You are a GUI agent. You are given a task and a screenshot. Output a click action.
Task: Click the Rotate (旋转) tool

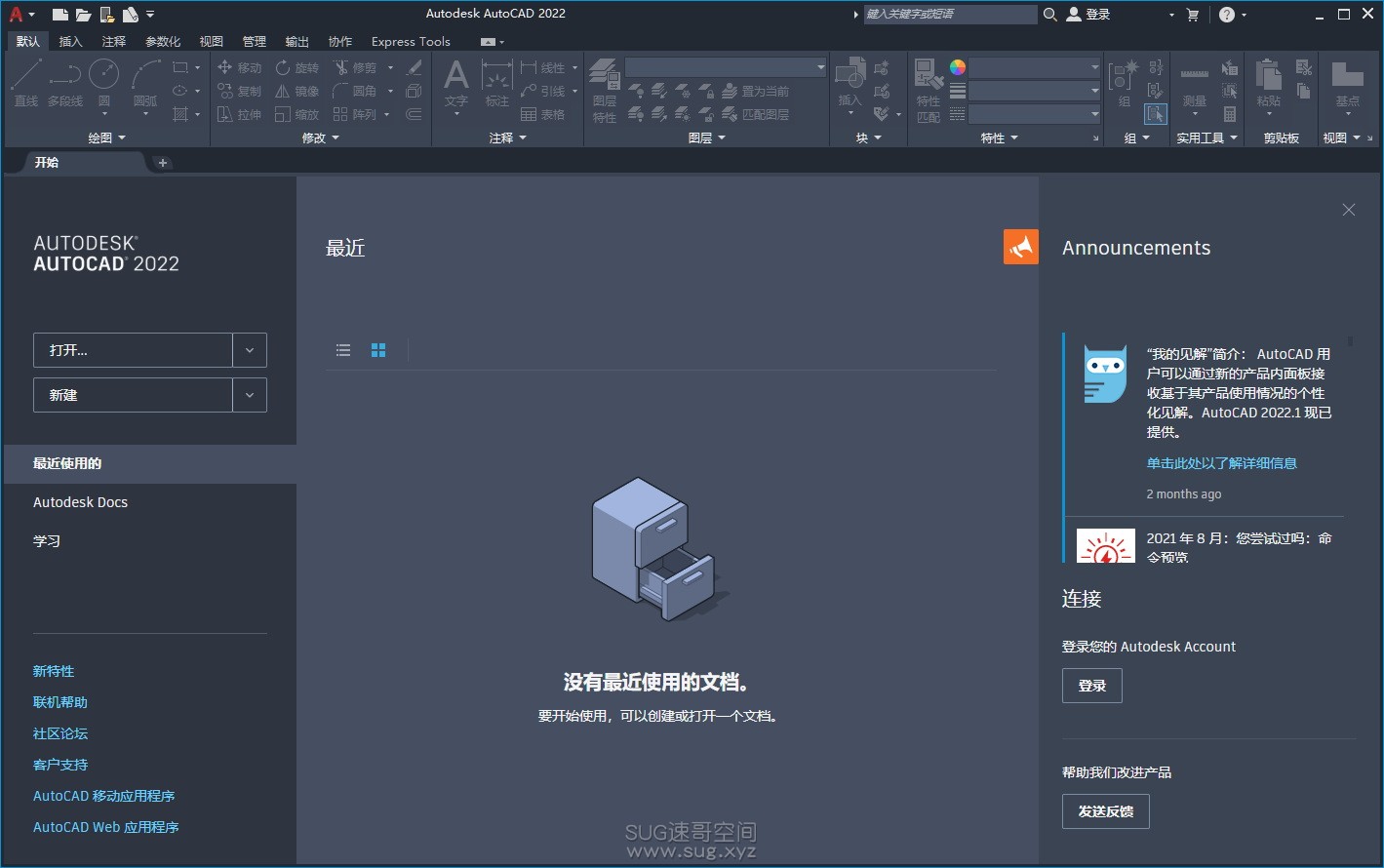297,67
